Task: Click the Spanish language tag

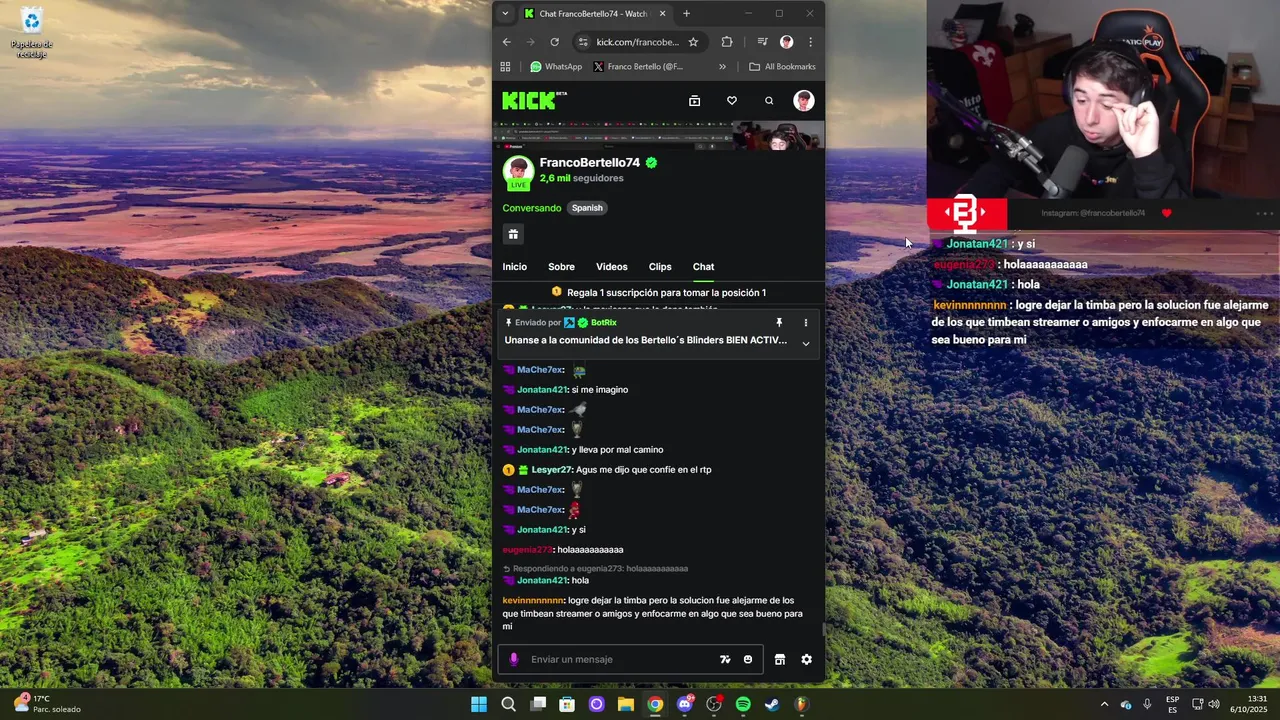Action: tap(587, 208)
